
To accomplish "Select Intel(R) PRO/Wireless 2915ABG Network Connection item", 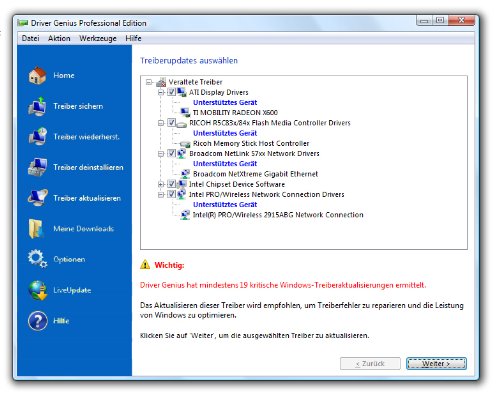I will 278,215.
